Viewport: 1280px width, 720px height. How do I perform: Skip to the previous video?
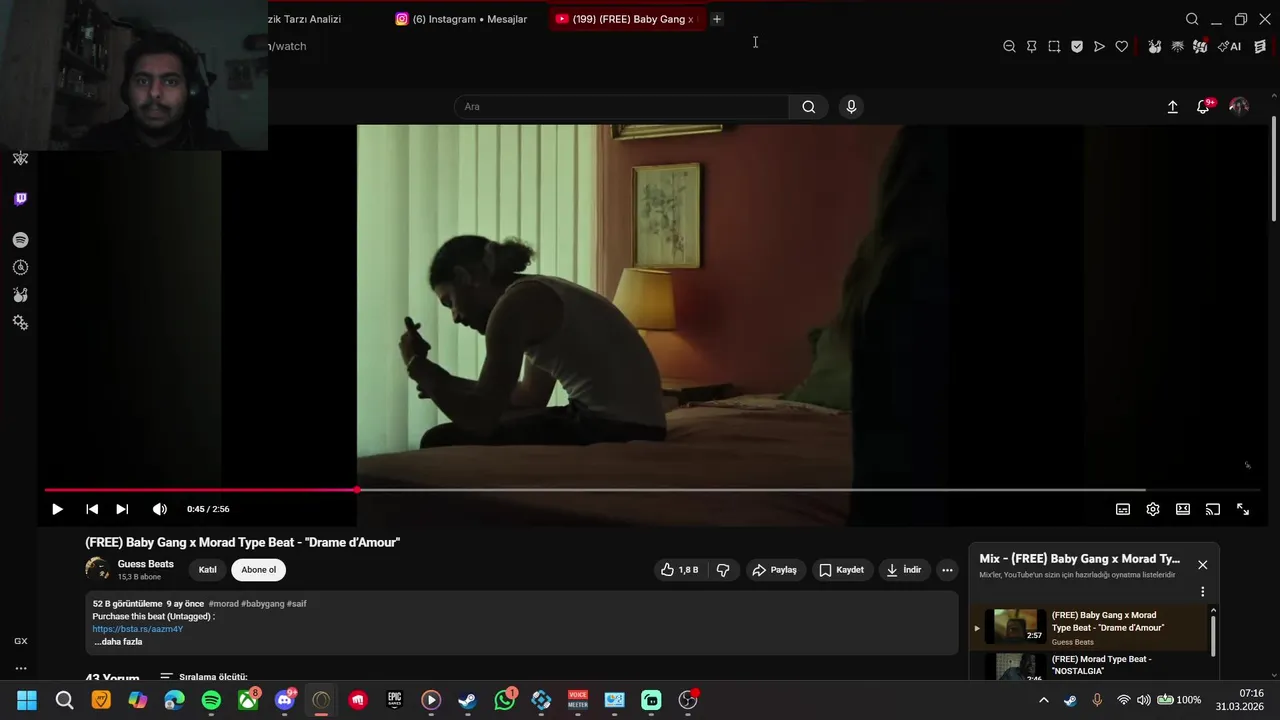92,509
